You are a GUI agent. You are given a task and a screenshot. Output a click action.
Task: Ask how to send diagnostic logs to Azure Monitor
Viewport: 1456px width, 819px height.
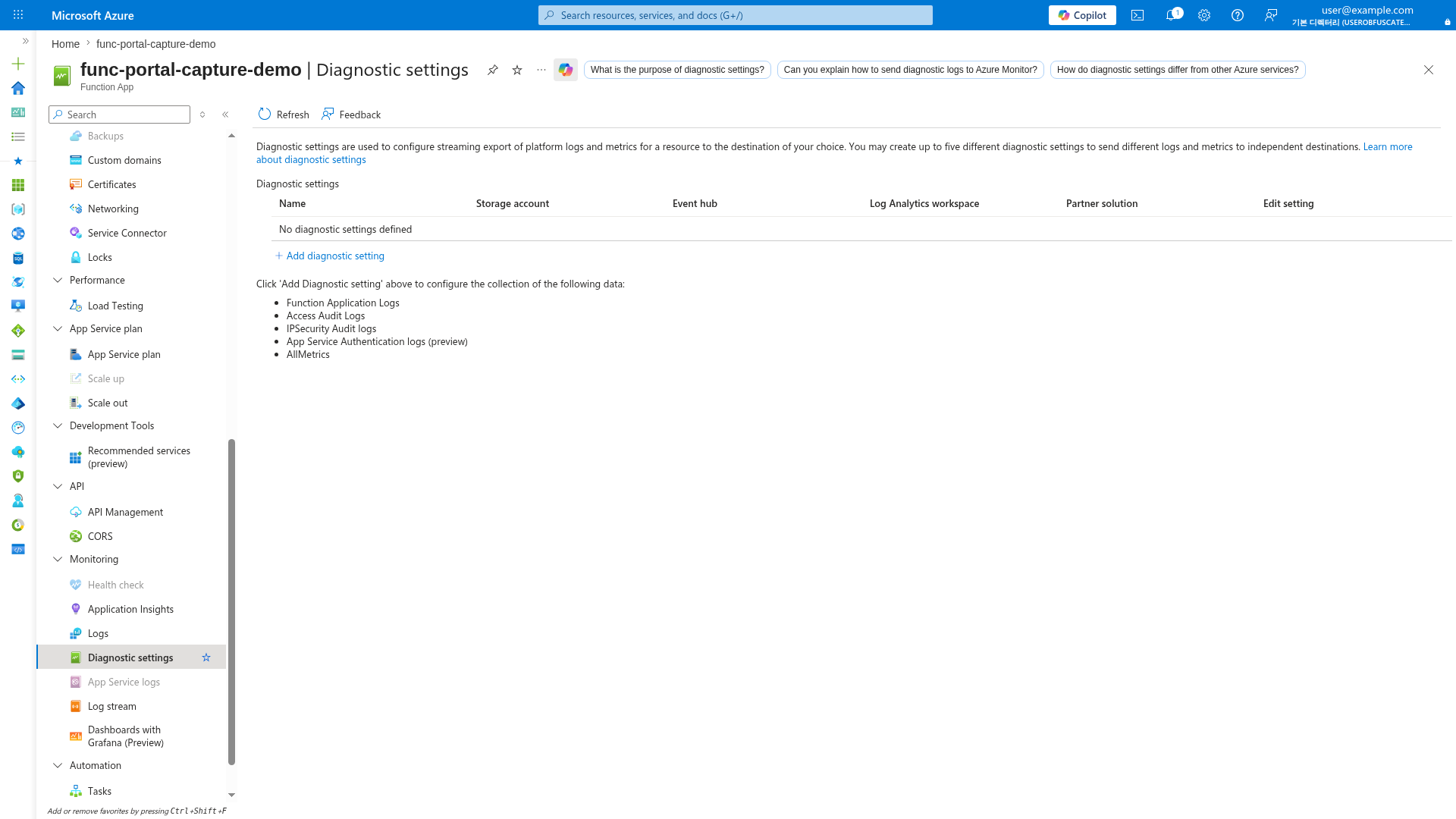point(910,70)
